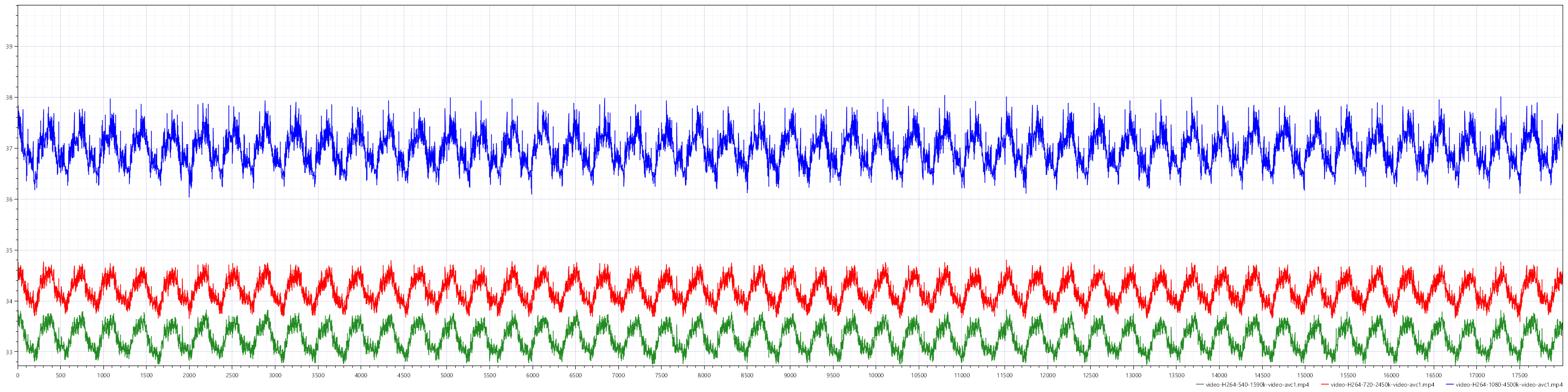Image resolution: width=1568 pixels, height=392 pixels.
Task: Click the 37 label on the vertical axis
Action: click(9, 148)
